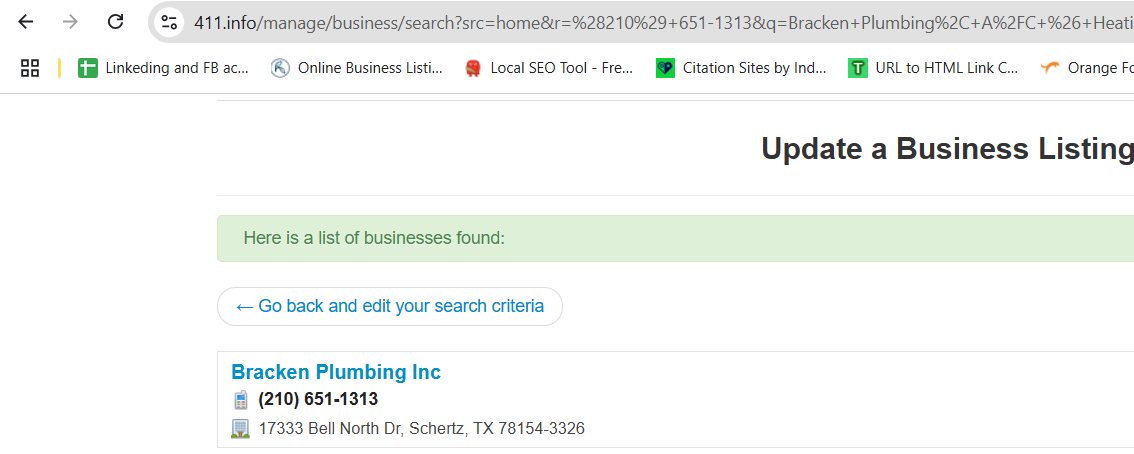
Task: Open the Local SEO Tool bookmark
Action: coord(549,68)
